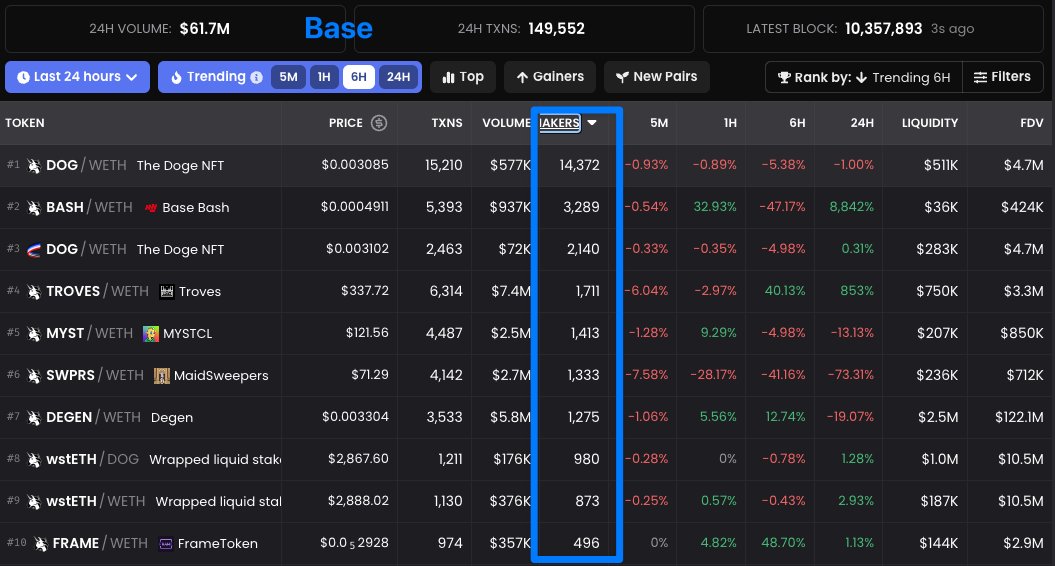Screen dimensions: 1055x566
Task: Open the Rank by Trending 6H selector
Action: (x=864, y=77)
